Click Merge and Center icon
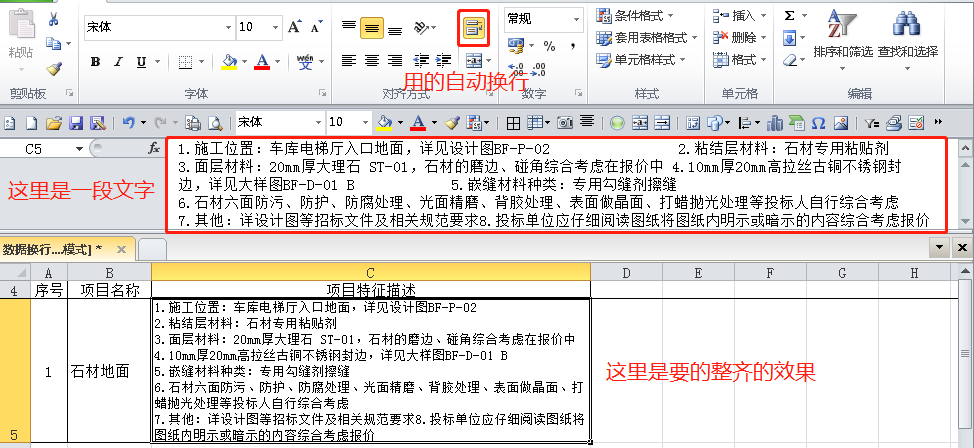The height and width of the screenshot is (448, 974). click(x=473, y=60)
